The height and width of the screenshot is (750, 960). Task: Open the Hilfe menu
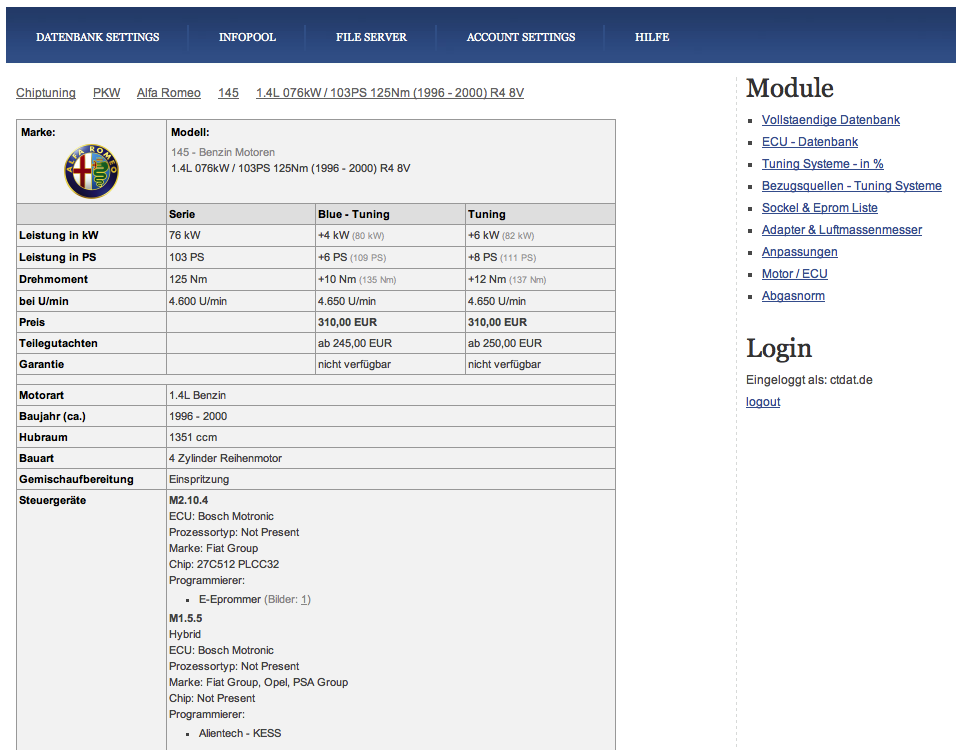[x=652, y=37]
